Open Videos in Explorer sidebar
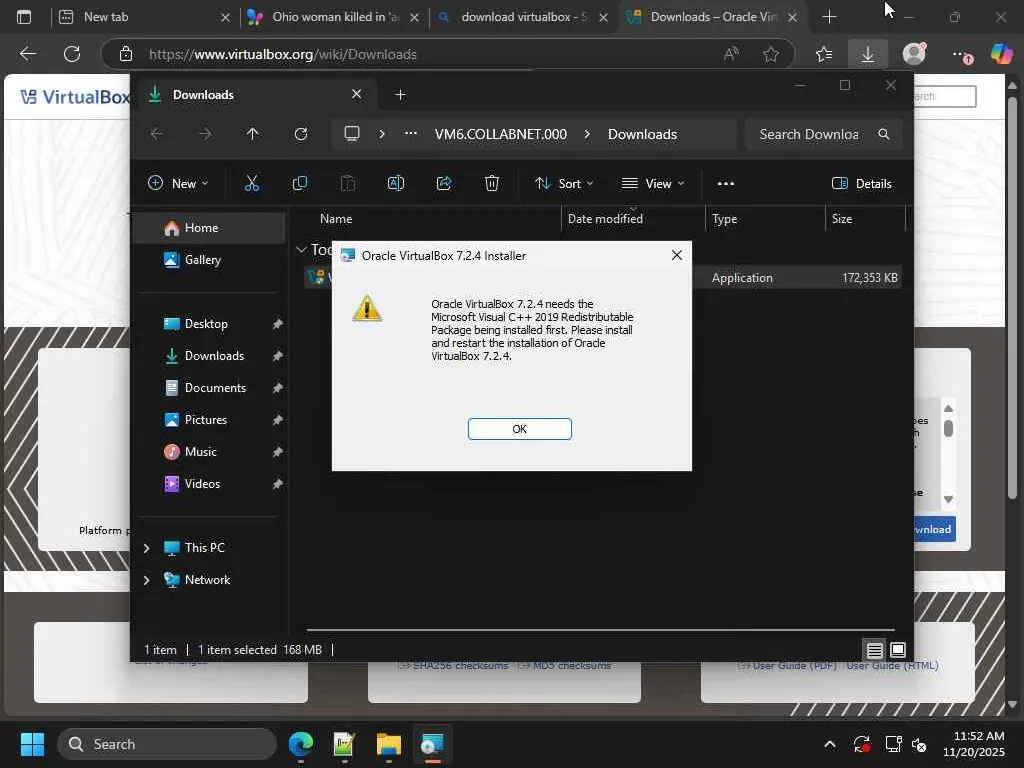 click(x=209, y=484)
